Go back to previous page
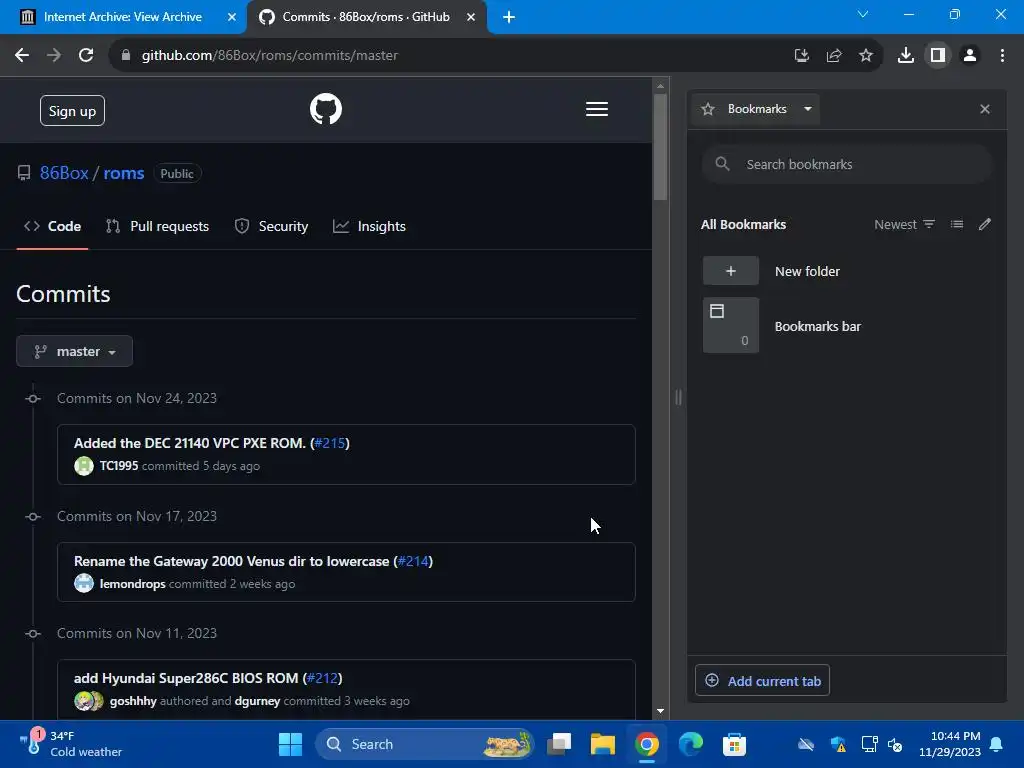This screenshot has width=1024, height=768. coord(22,56)
